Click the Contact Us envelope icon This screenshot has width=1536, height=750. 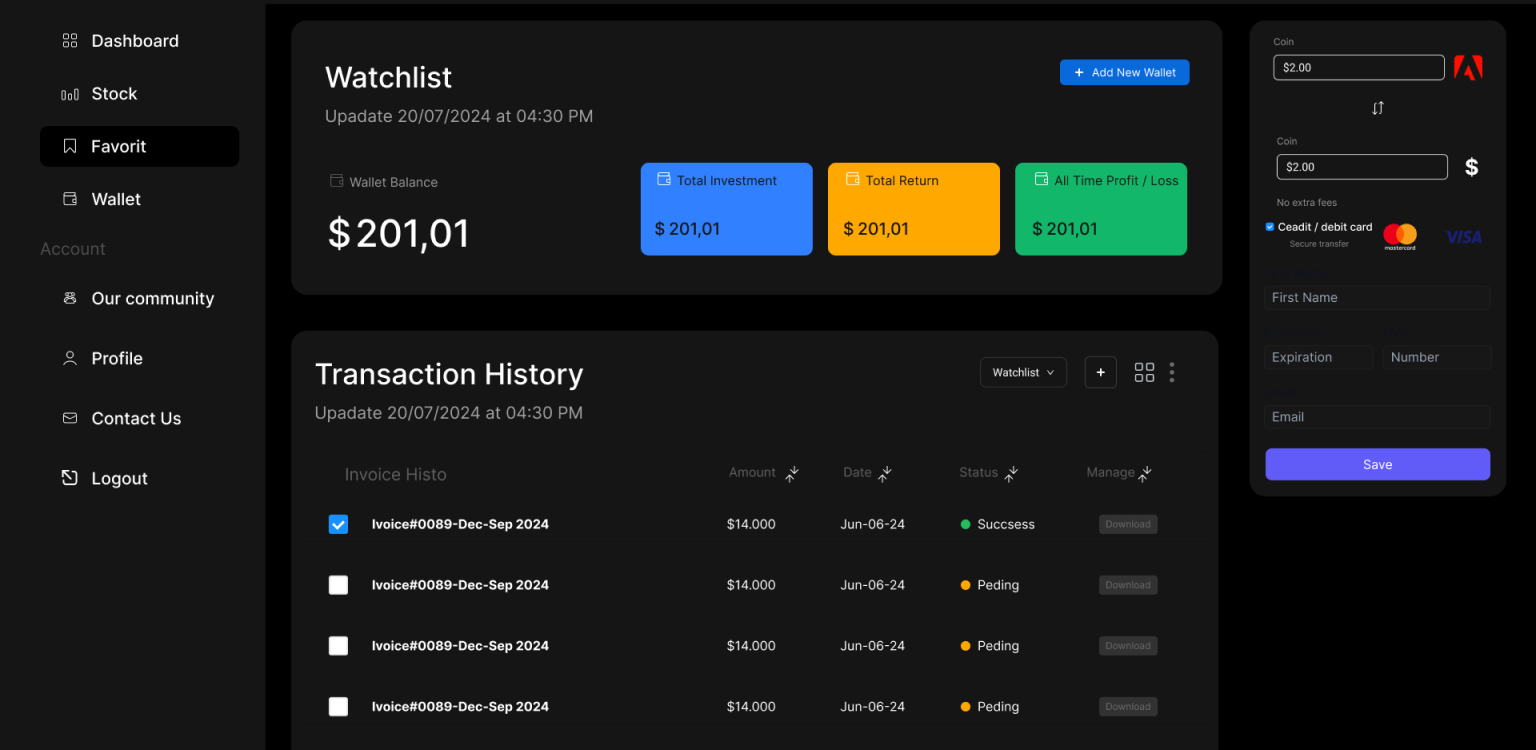pyautogui.click(x=70, y=418)
